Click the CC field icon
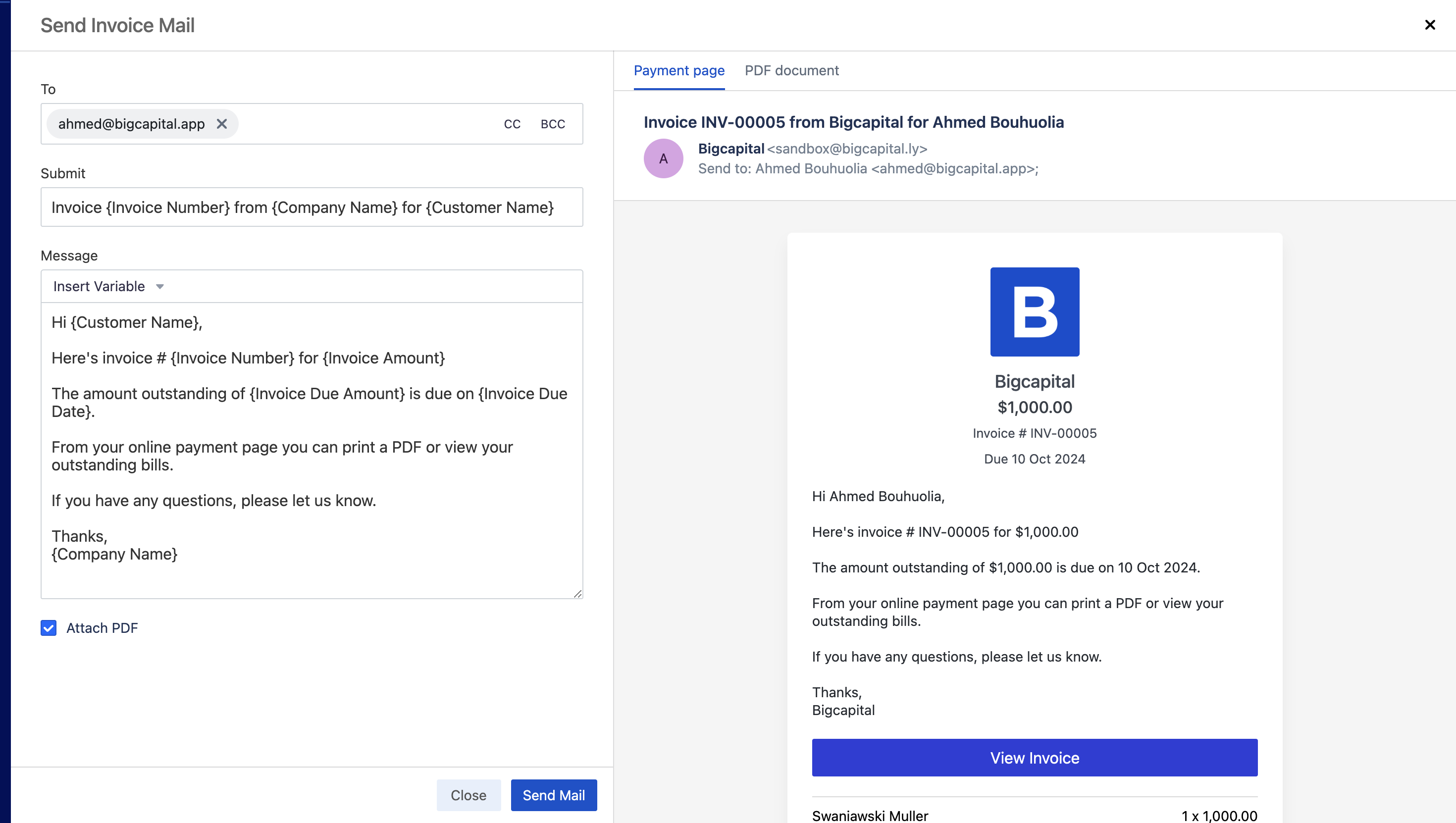Viewport: 1456px width, 823px height. coord(512,123)
